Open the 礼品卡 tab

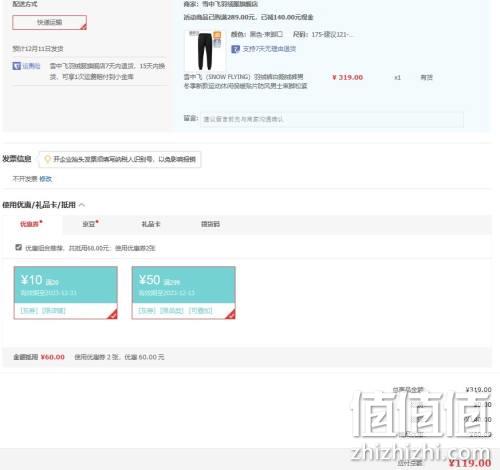point(151,224)
